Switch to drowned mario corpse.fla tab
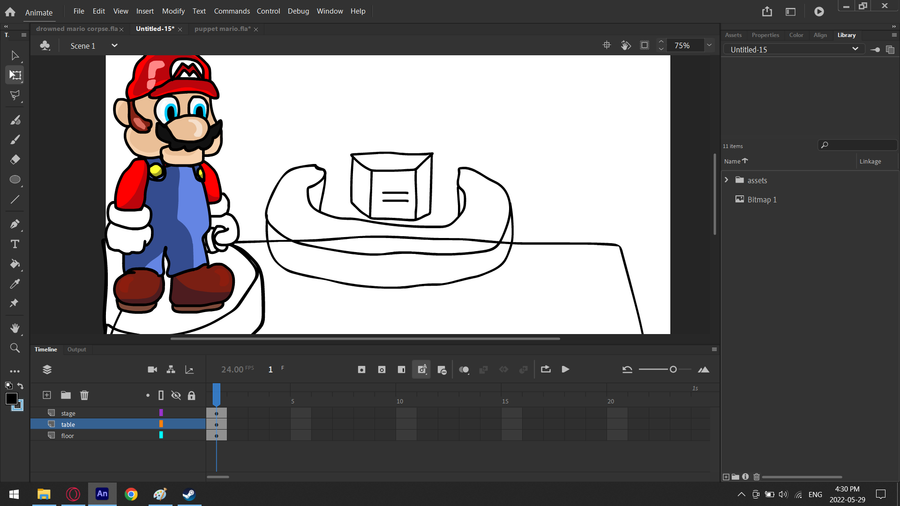Viewport: 900px width, 506px height. coord(76,29)
